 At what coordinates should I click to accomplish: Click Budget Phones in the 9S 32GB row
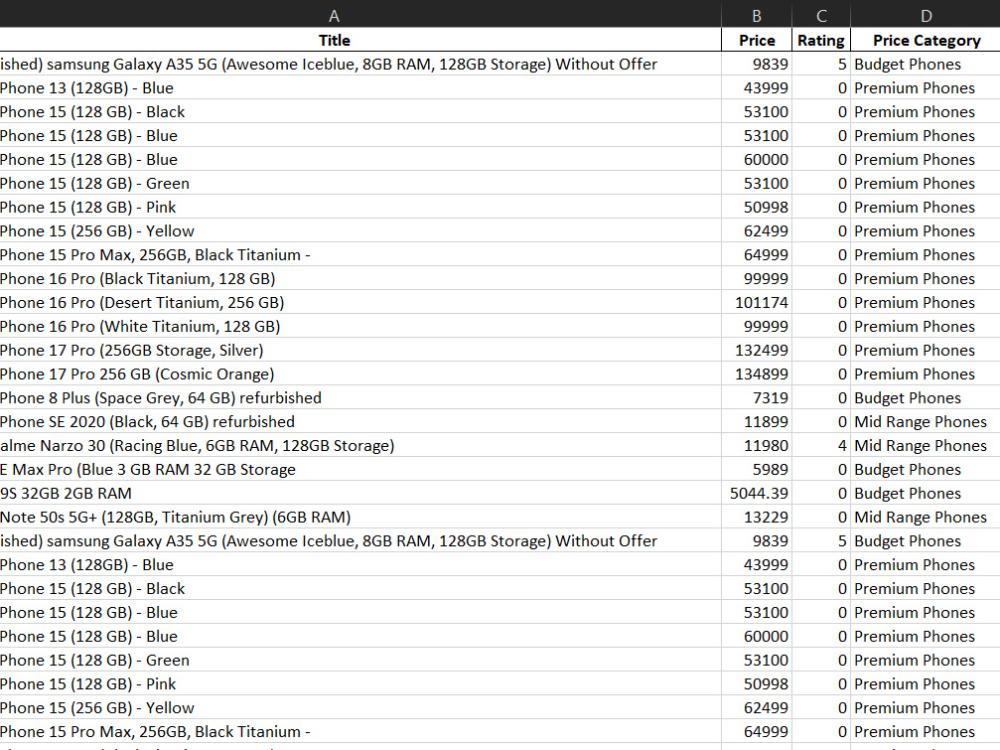[925, 493]
